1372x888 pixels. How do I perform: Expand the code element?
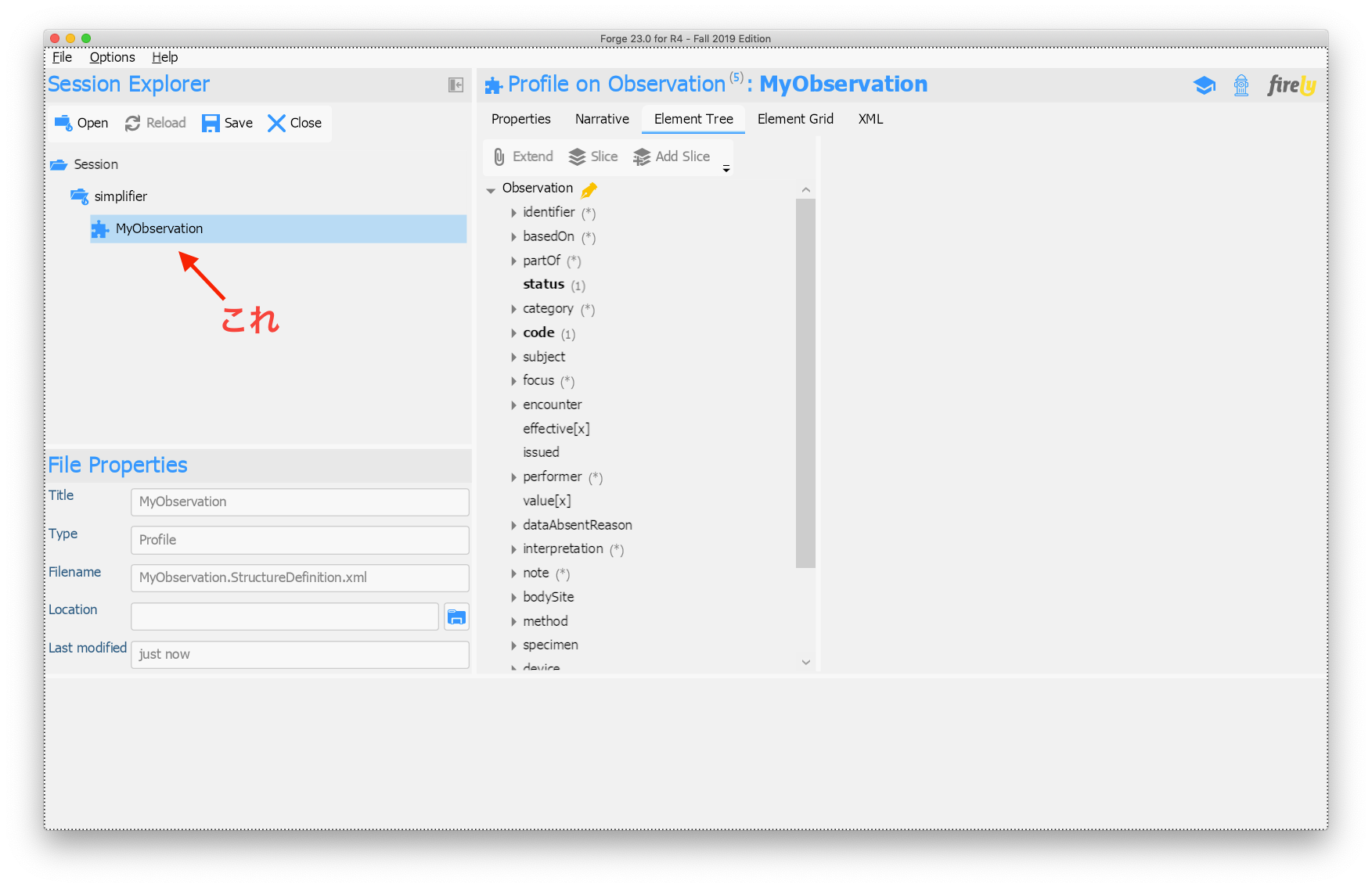point(513,333)
